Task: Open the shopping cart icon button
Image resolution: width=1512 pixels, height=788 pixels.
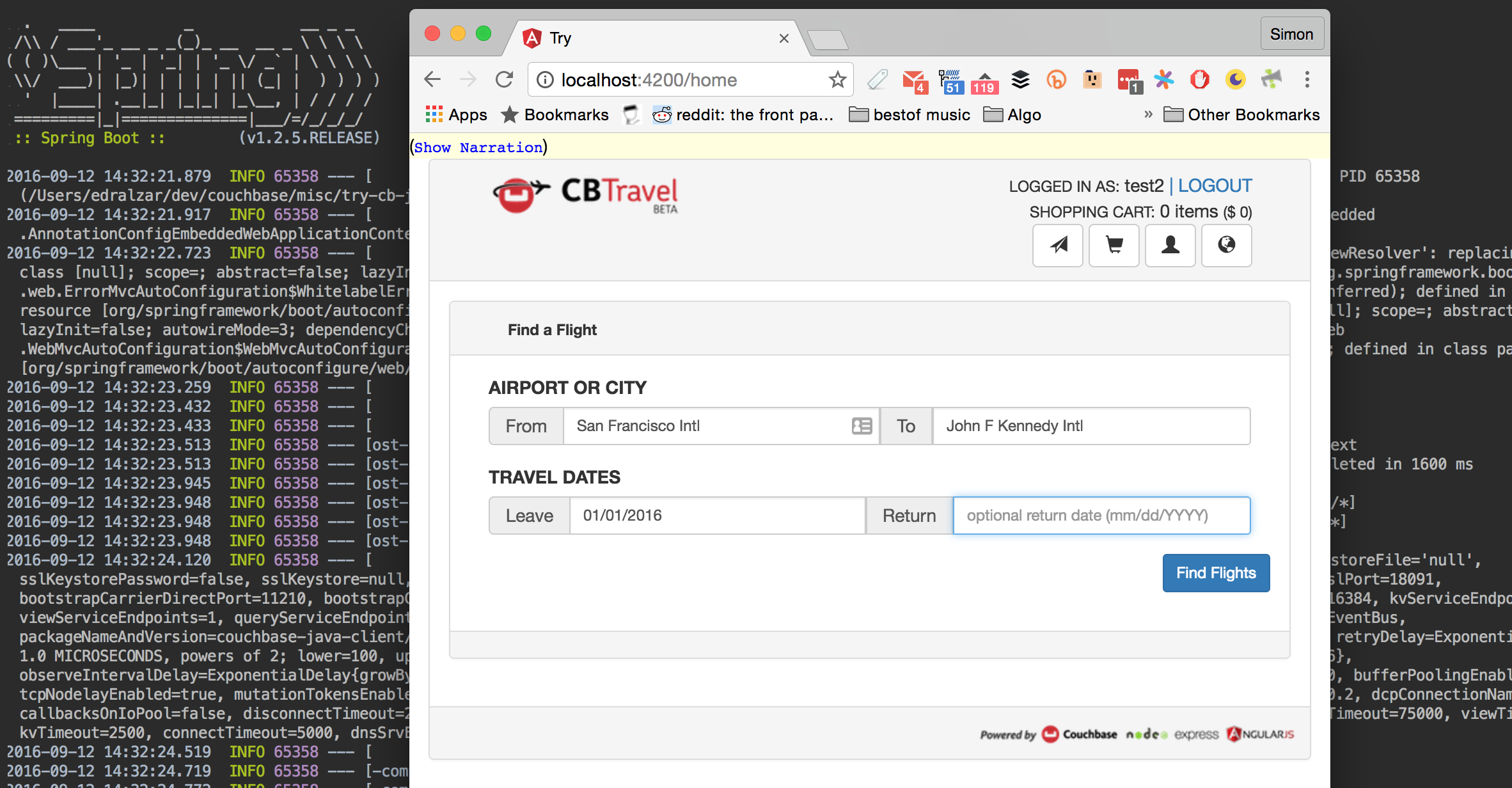Action: coord(1114,245)
